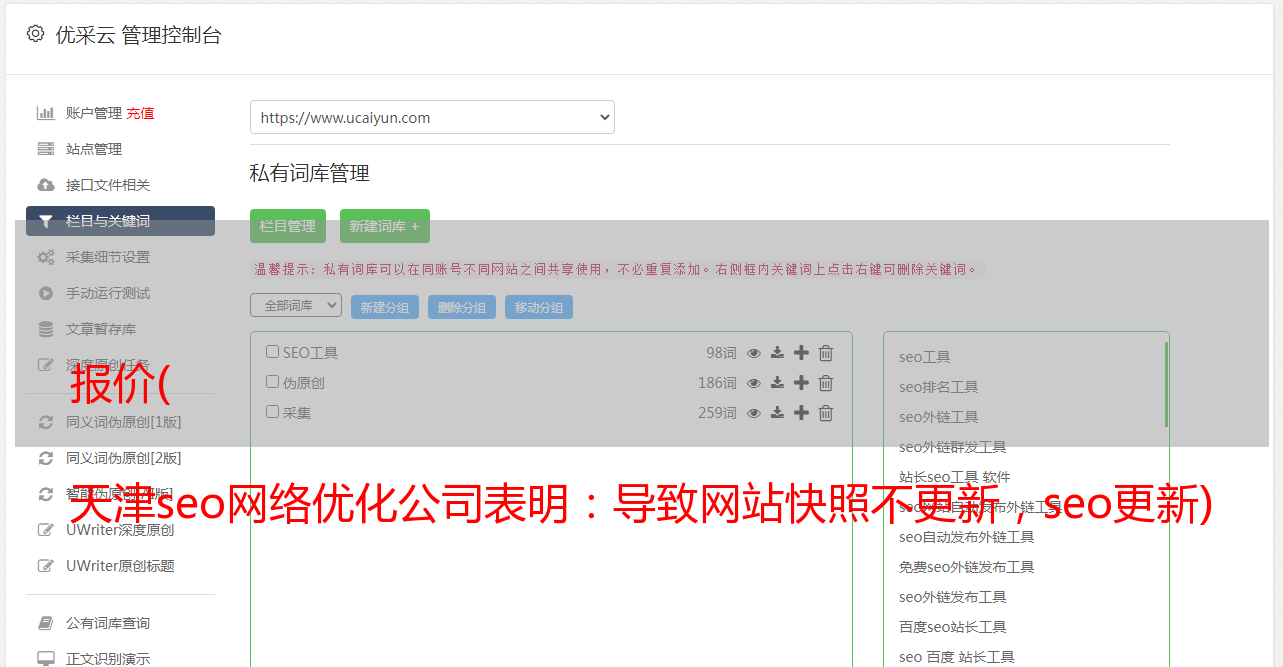Click the download icon for 伪原创 row
The image size is (1283, 667).
[777, 383]
